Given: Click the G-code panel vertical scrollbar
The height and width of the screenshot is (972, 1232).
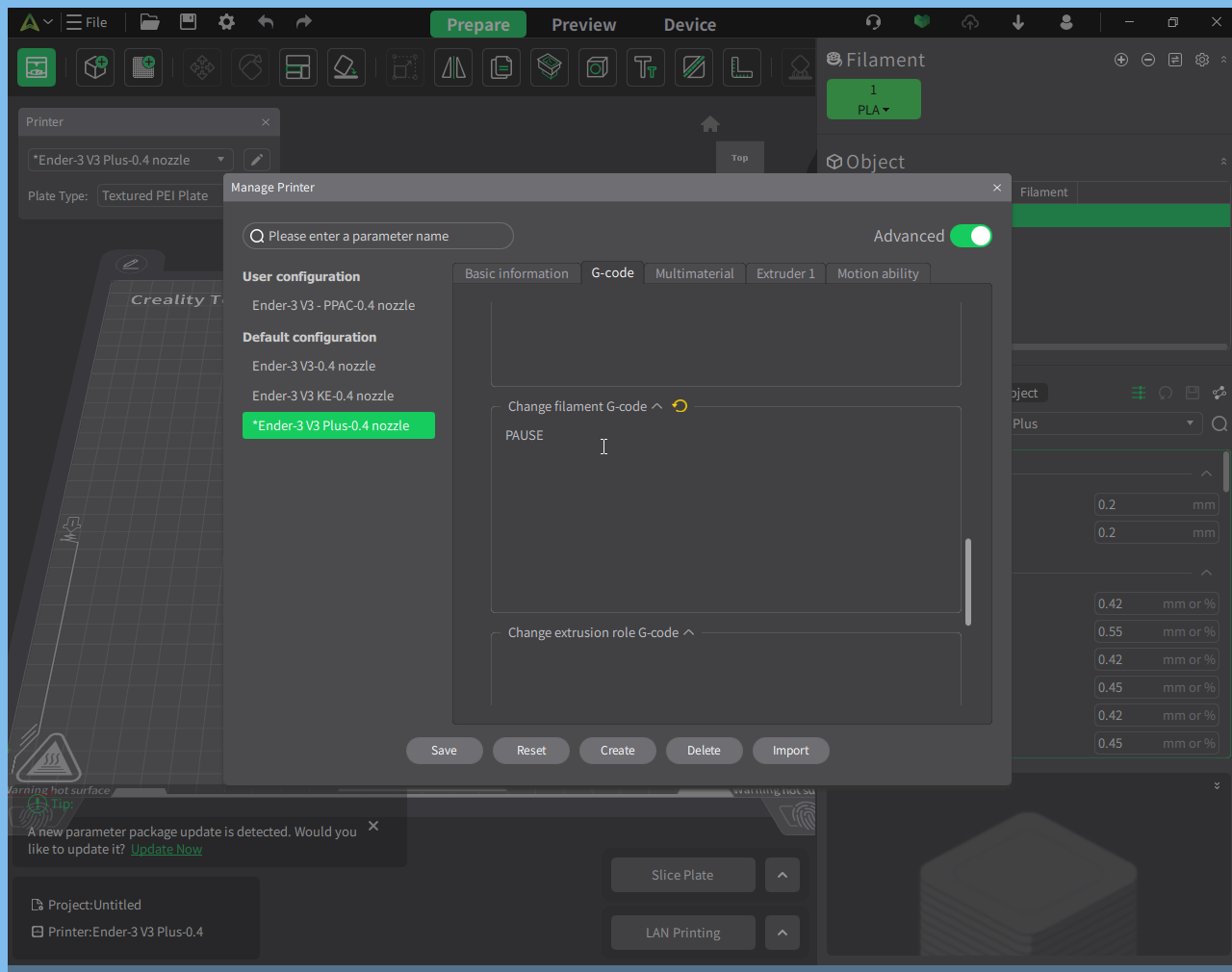Looking at the screenshot, I should coord(967,581).
